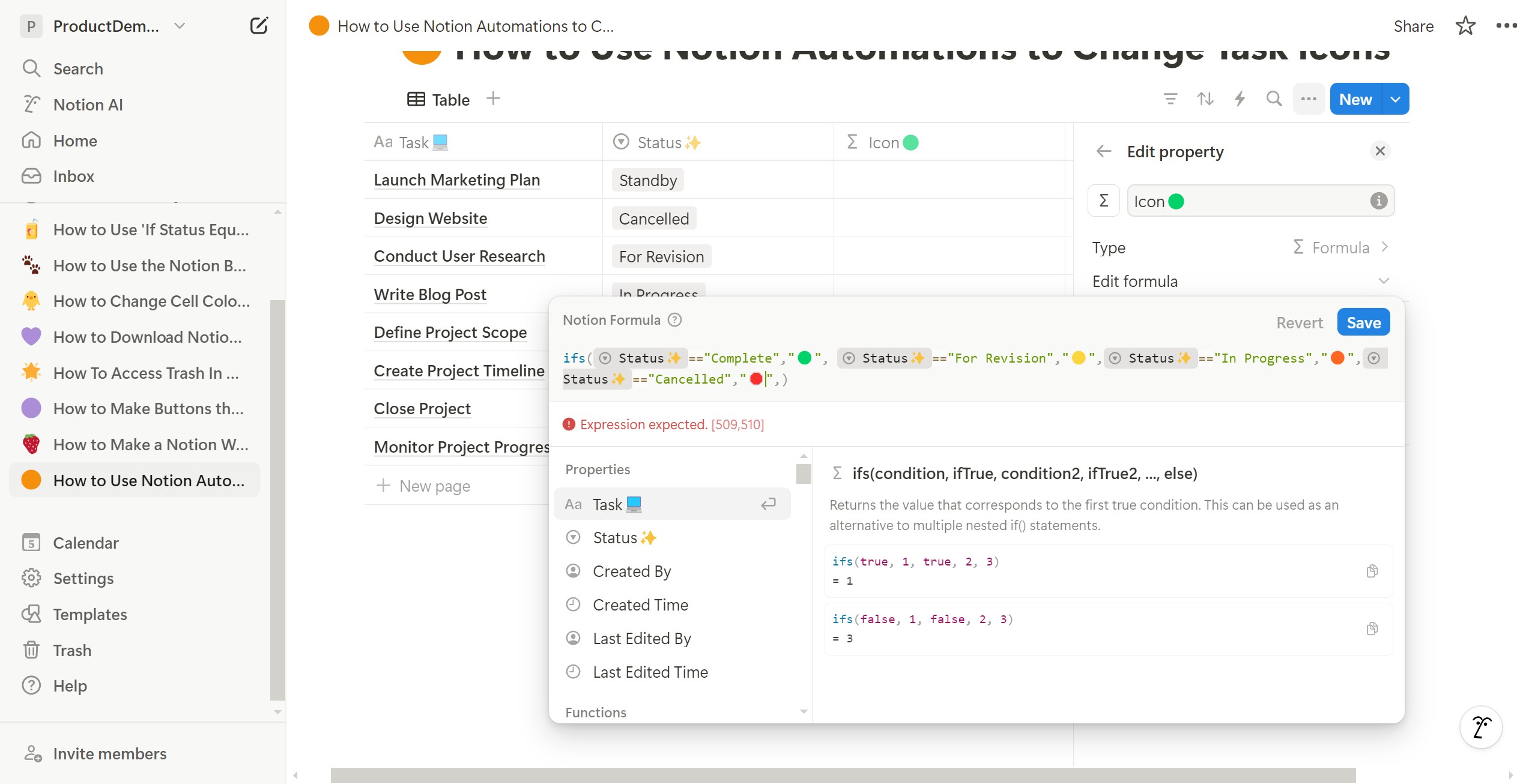1538x784 pixels.
Task: Select Last Edited Time property
Action: 671,672
